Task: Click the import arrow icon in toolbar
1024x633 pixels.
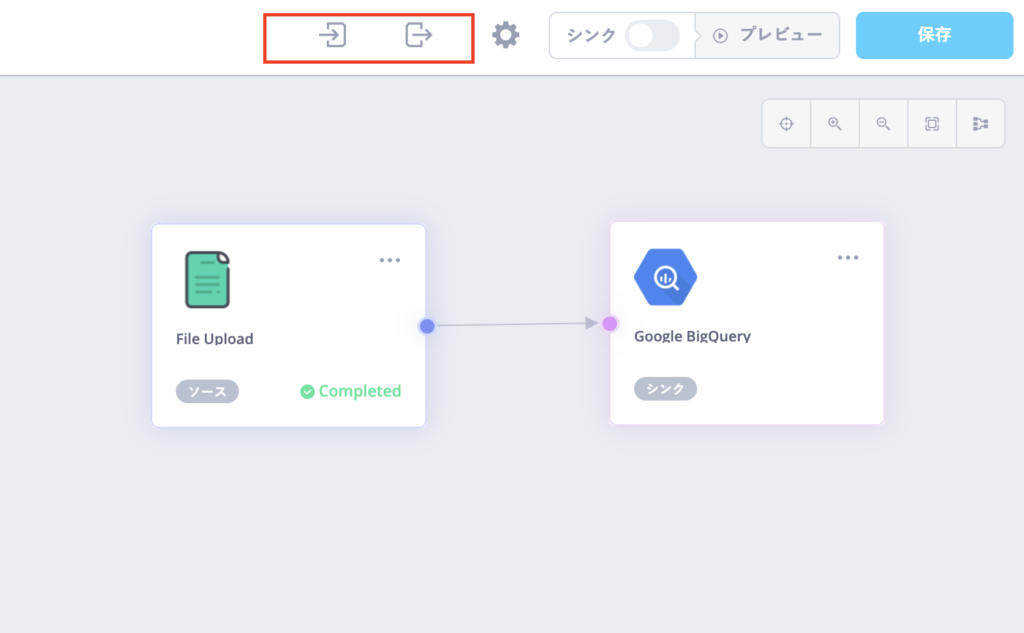Action: 332,35
